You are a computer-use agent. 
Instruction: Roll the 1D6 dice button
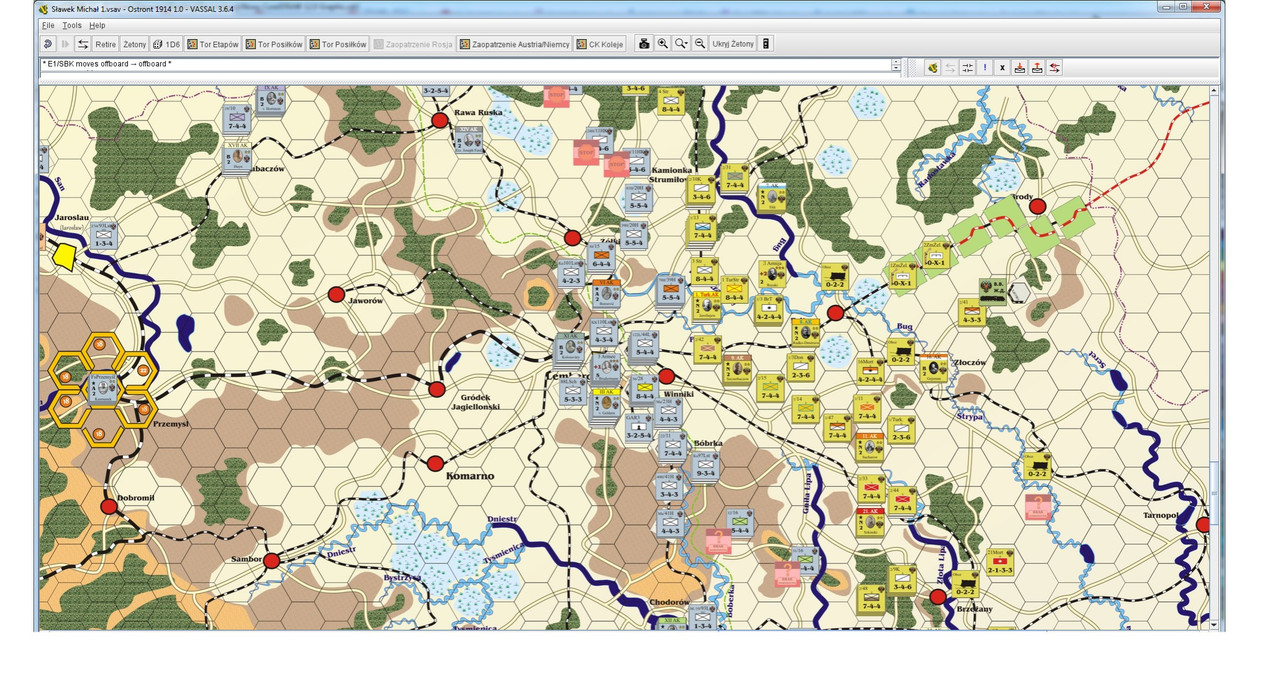pyautogui.click(x=167, y=44)
